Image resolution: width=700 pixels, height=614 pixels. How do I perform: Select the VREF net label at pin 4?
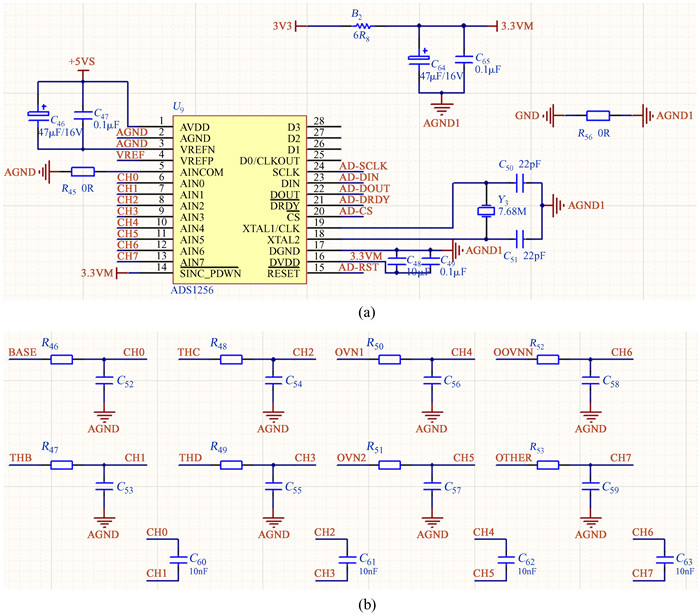[129, 155]
